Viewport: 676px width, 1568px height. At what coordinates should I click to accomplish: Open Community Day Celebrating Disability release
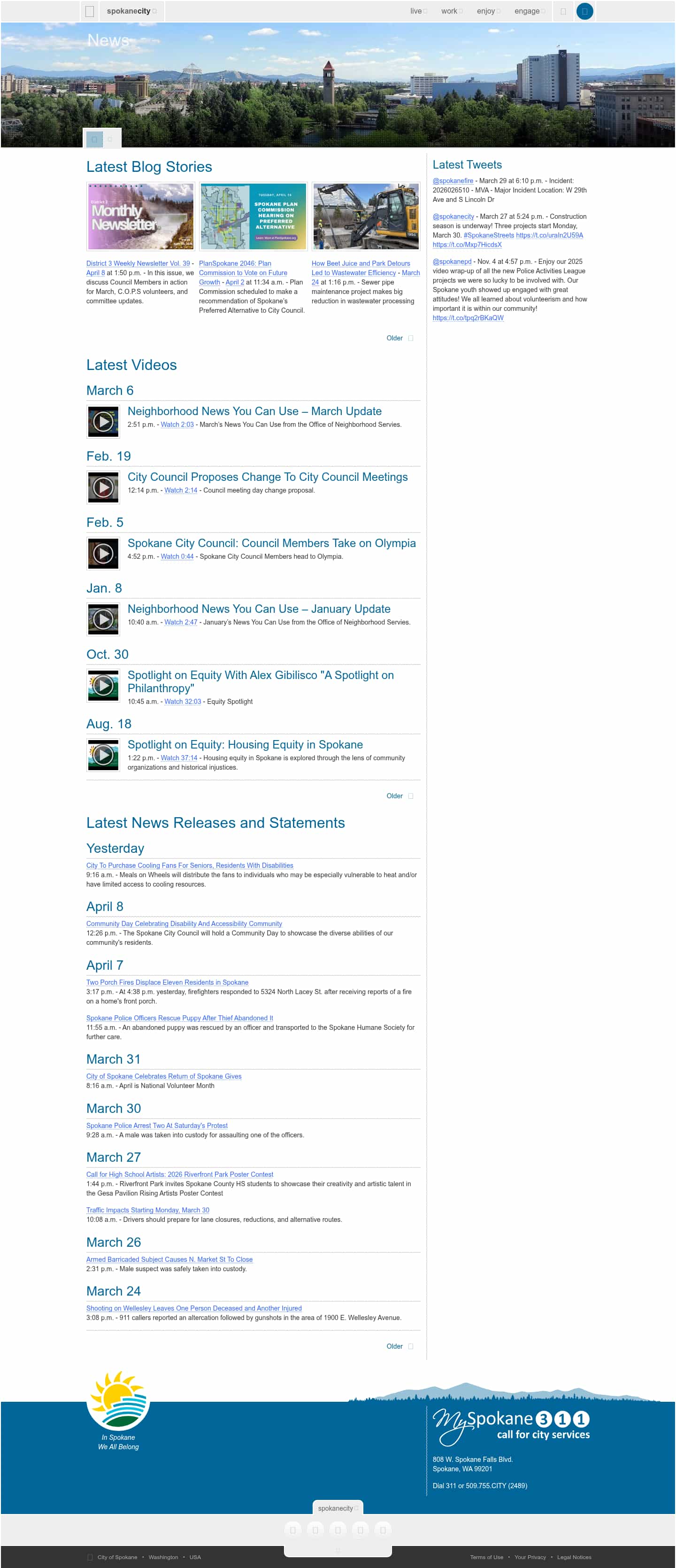(x=184, y=923)
